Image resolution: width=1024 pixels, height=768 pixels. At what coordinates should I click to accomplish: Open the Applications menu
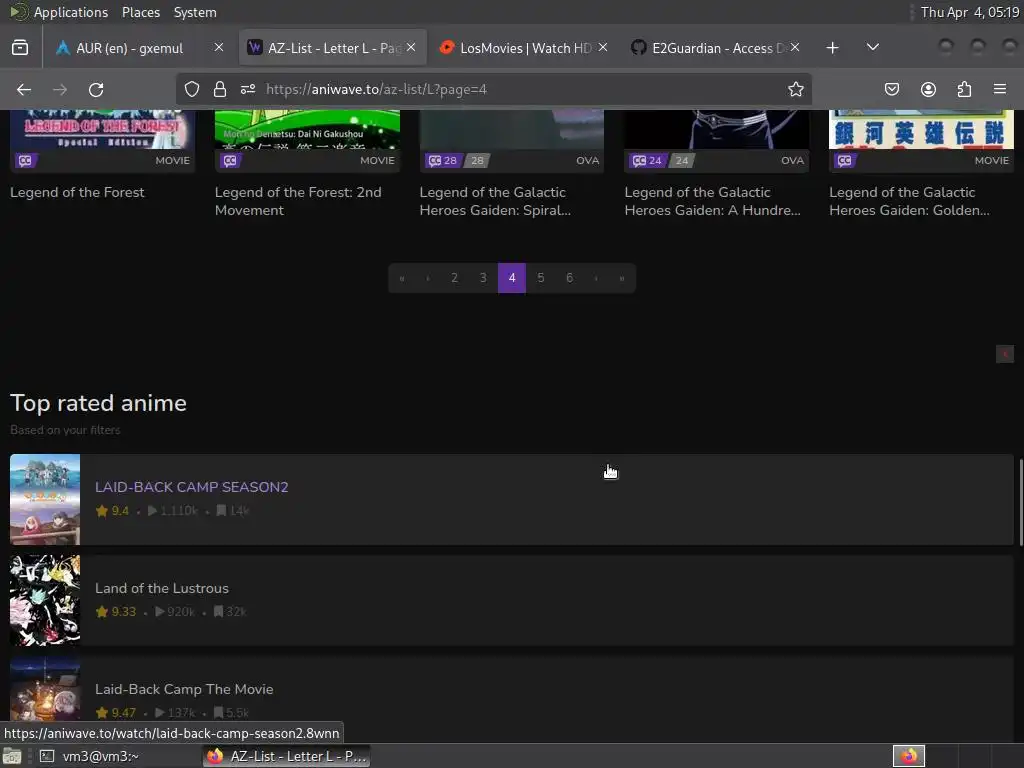click(71, 12)
